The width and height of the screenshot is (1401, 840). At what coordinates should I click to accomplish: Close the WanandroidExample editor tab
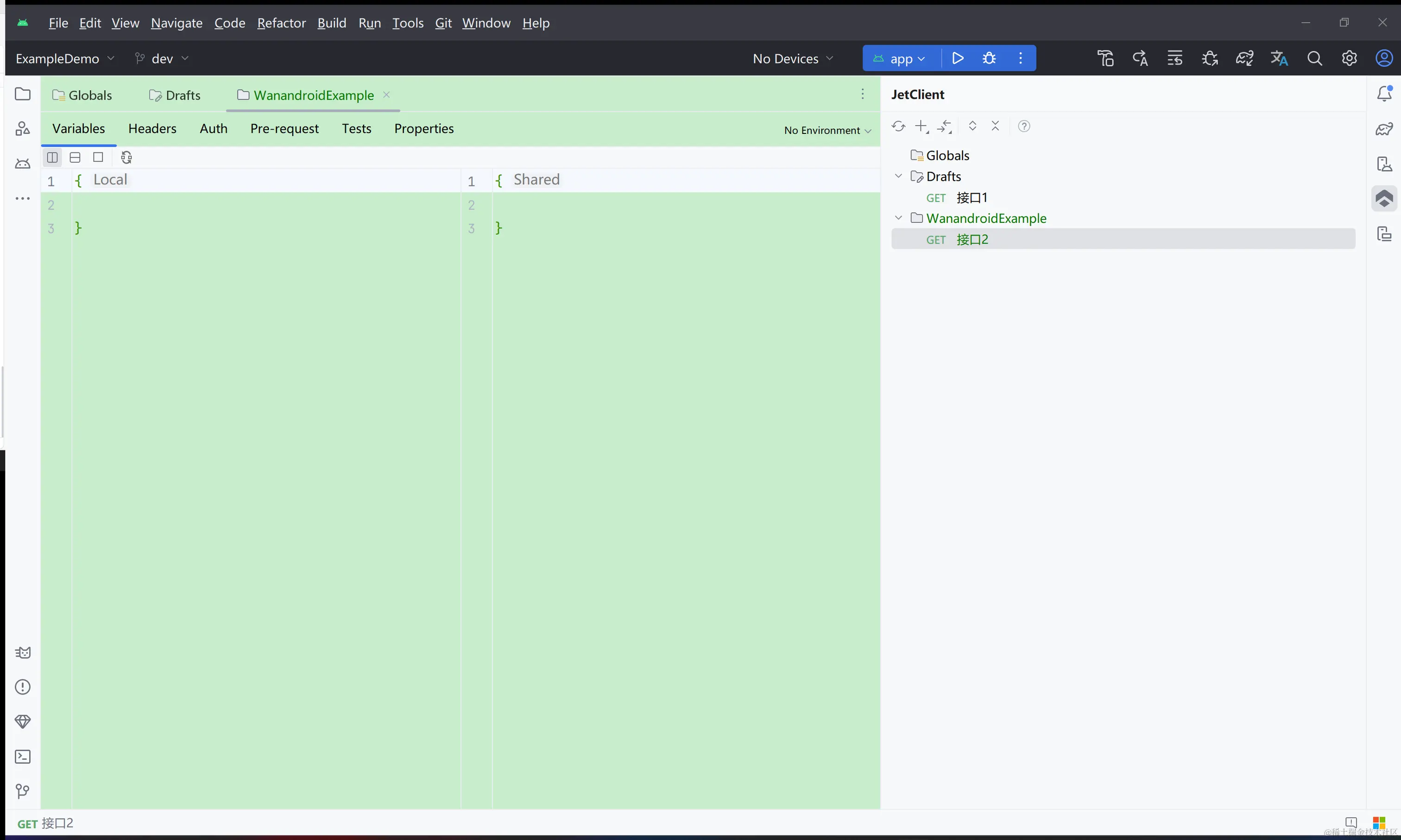click(386, 95)
